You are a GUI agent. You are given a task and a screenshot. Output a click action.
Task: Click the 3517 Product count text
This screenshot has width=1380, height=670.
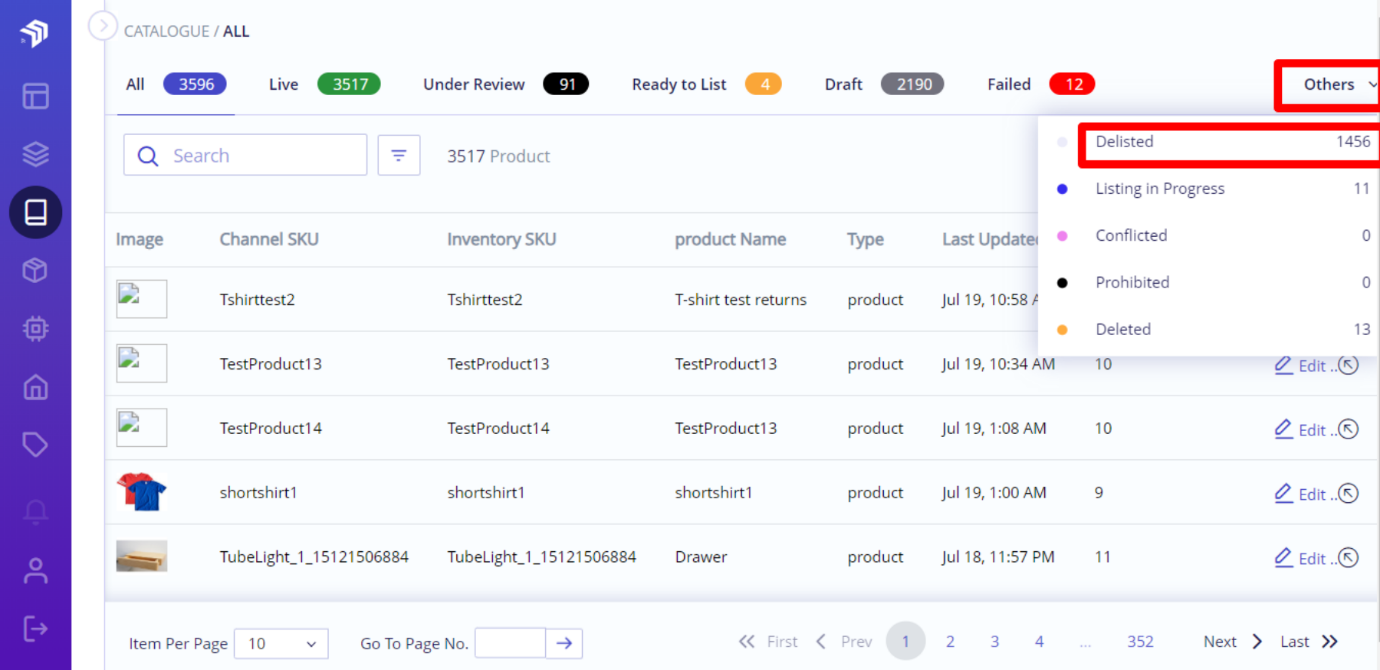(499, 156)
